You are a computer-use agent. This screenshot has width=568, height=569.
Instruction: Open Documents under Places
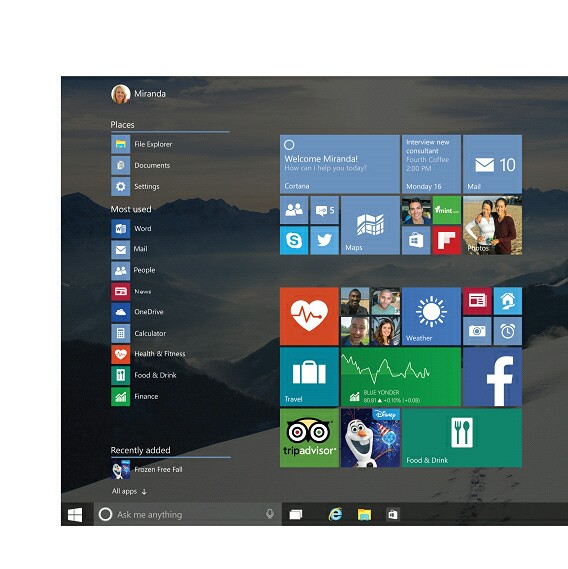[140, 165]
